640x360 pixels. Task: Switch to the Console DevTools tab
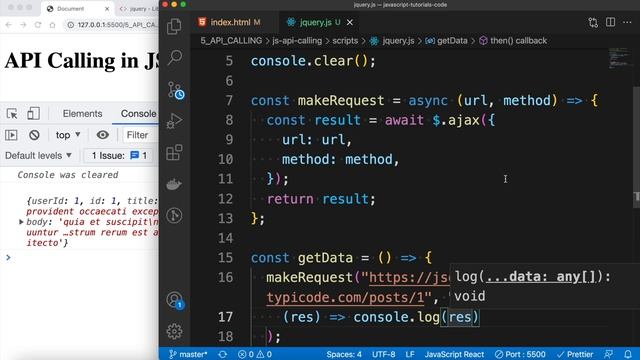pyautogui.click(x=138, y=113)
